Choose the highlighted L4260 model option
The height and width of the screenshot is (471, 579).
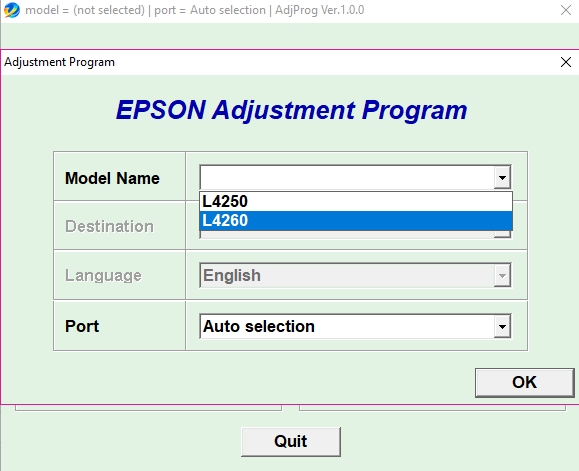356,221
